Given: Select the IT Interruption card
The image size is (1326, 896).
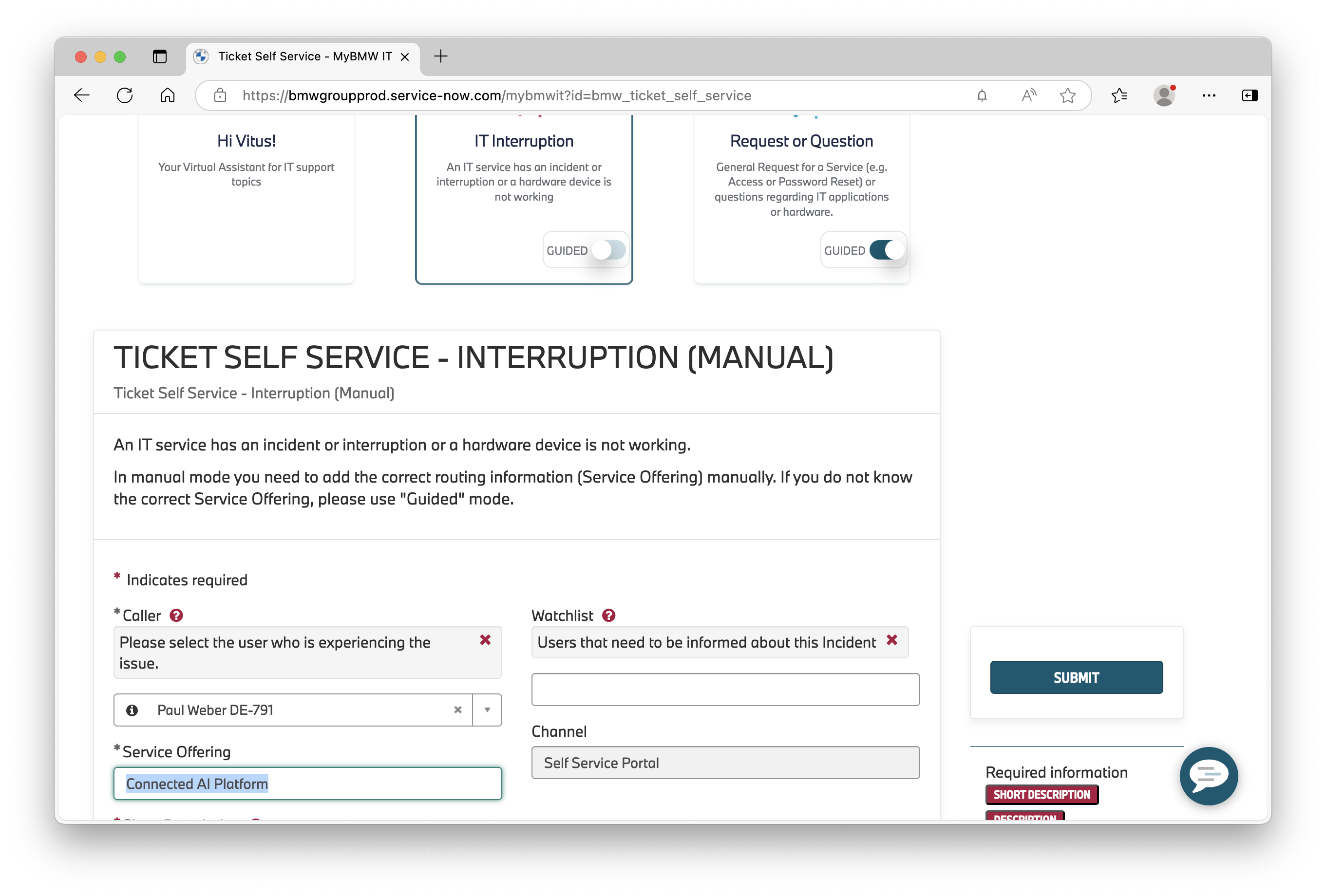Looking at the screenshot, I should (524, 199).
